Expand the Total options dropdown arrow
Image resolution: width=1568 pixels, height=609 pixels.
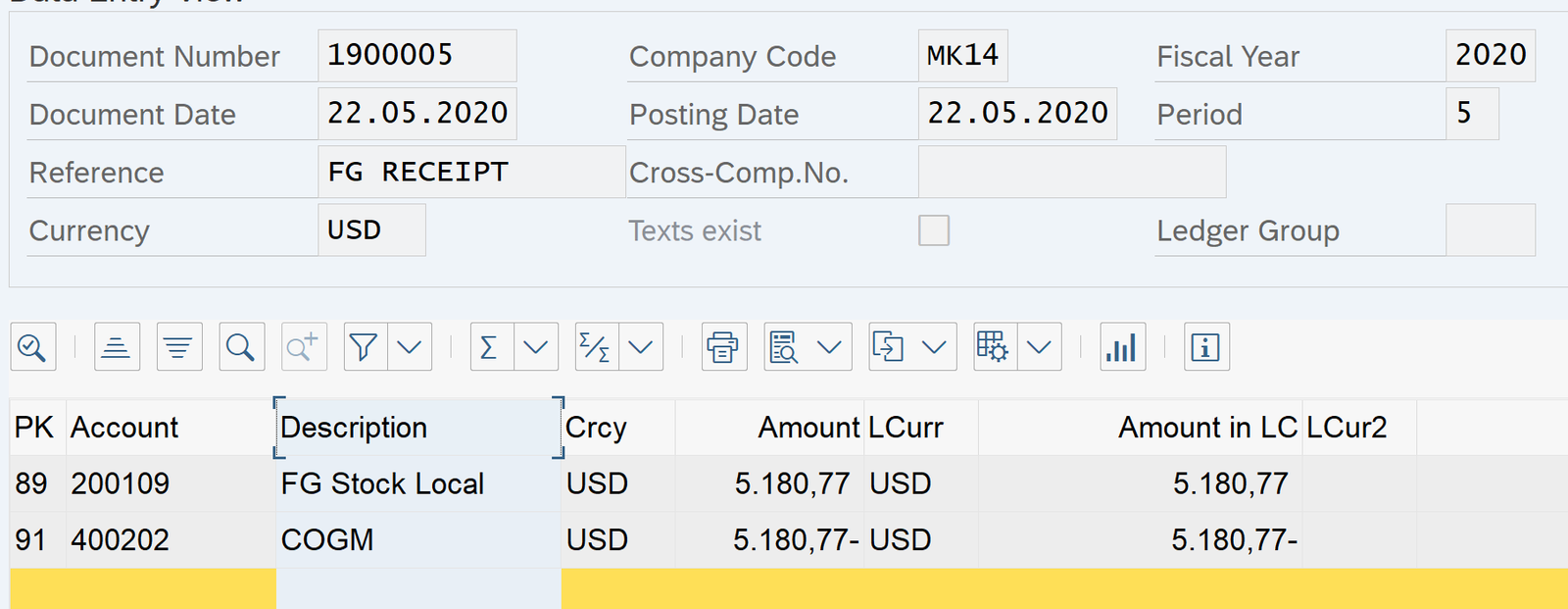pyautogui.click(x=535, y=347)
